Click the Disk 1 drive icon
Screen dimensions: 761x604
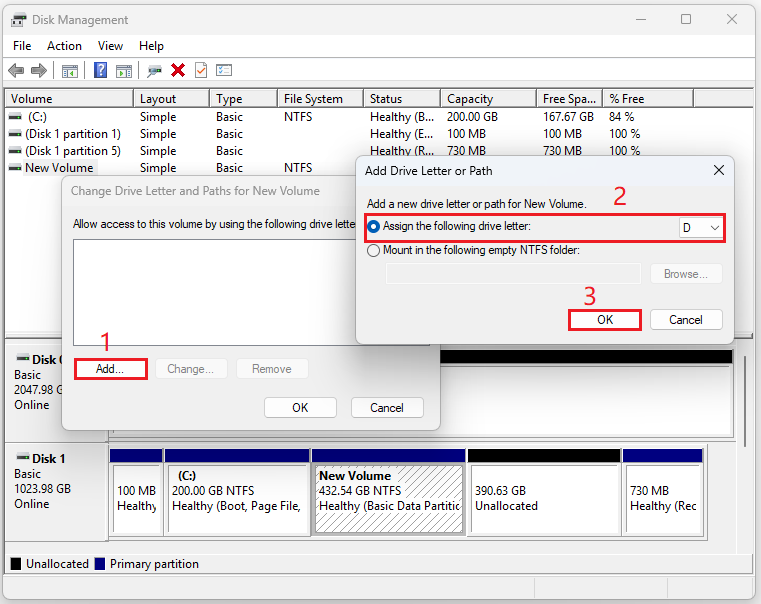tap(23, 457)
